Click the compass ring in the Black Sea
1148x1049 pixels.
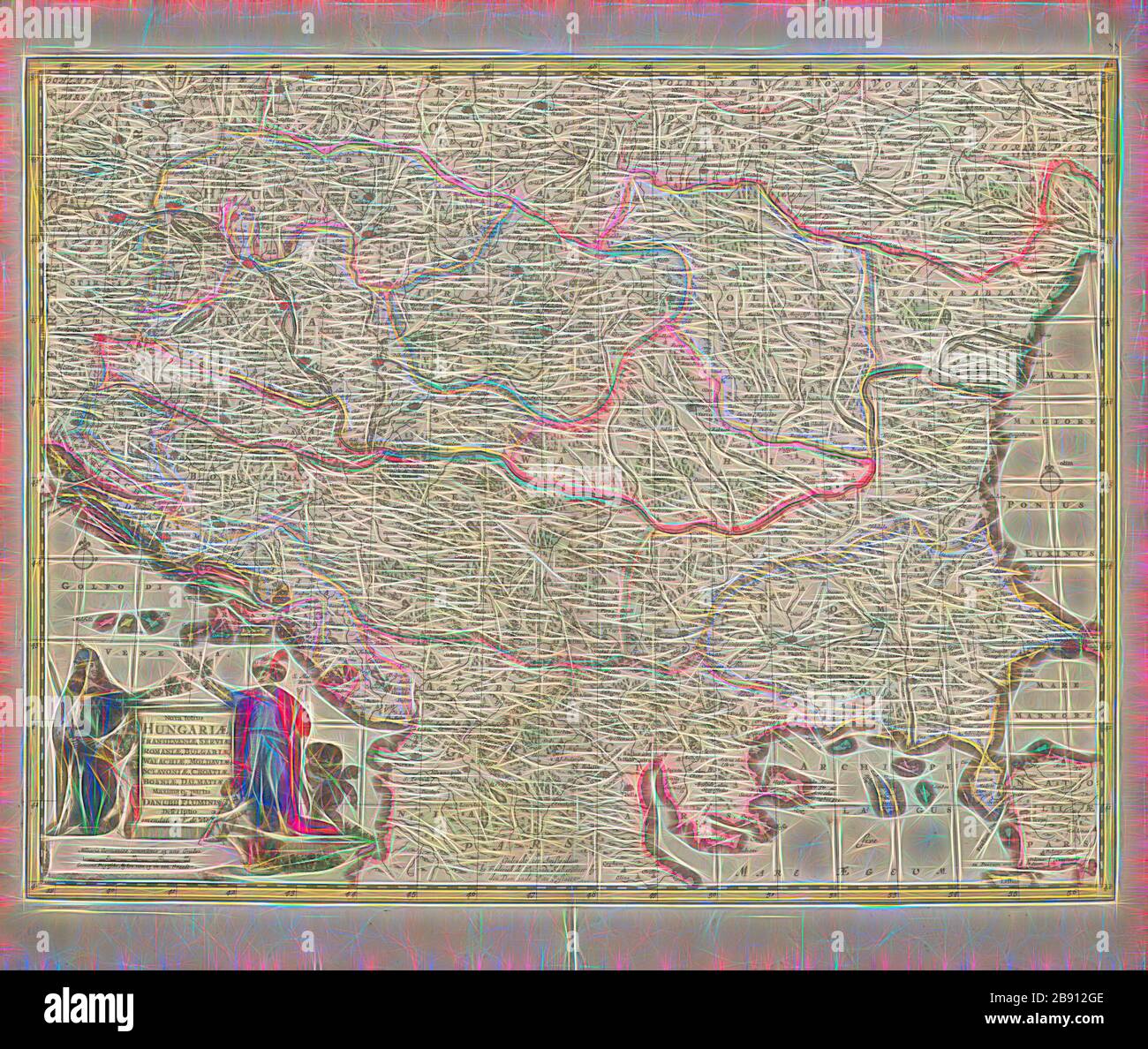1051,481
